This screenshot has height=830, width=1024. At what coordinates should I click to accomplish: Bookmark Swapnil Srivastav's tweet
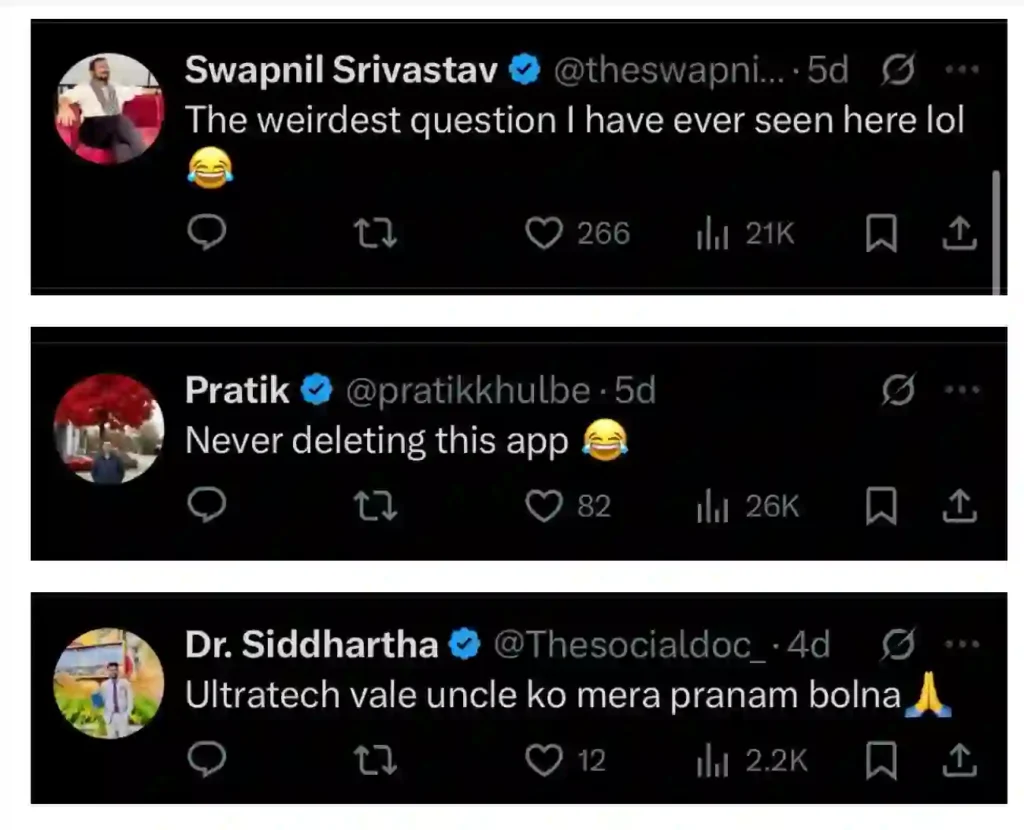click(881, 233)
